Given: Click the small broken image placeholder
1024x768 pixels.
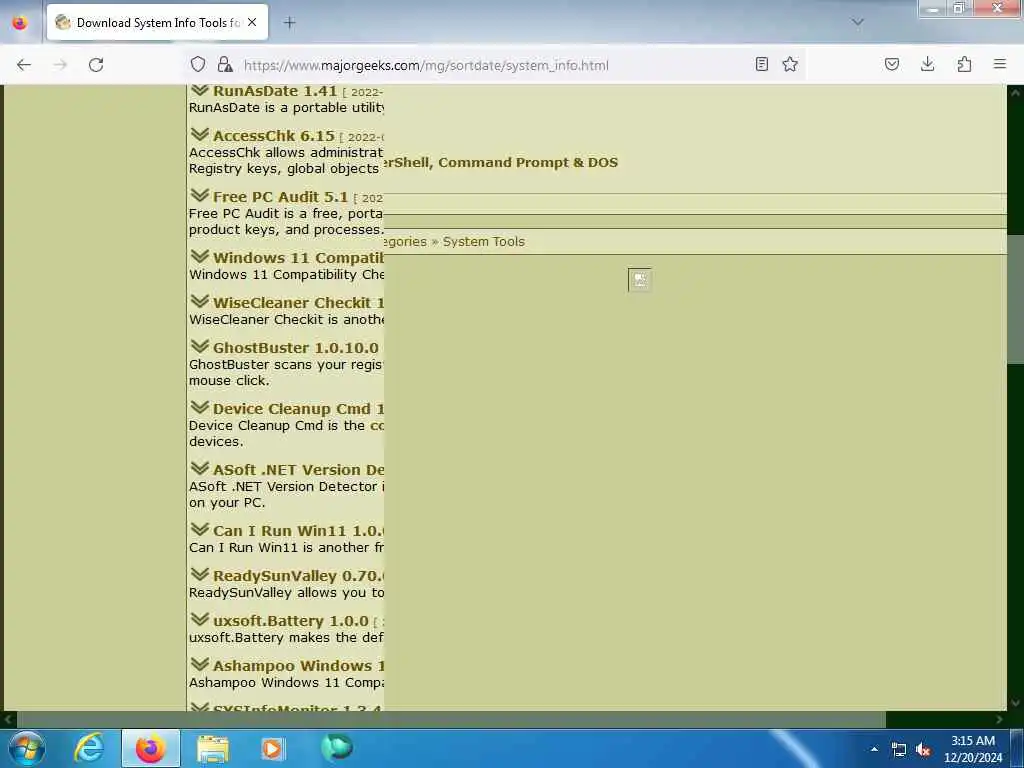Looking at the screenshot, I should pos(639,280).
